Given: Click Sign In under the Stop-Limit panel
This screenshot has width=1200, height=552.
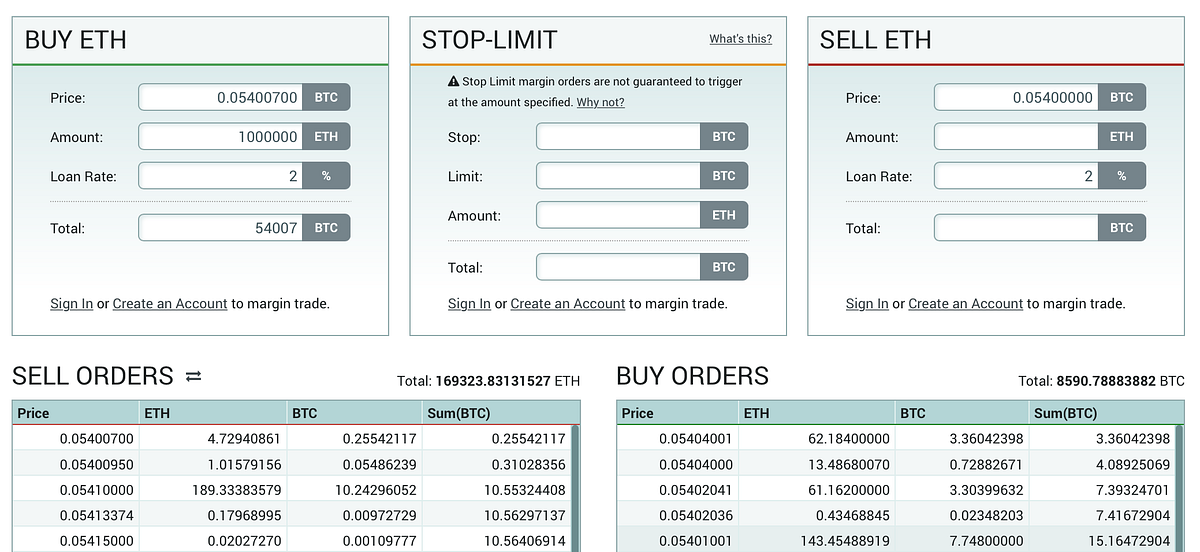Looking at the screenshot, I should coord(469,303).
